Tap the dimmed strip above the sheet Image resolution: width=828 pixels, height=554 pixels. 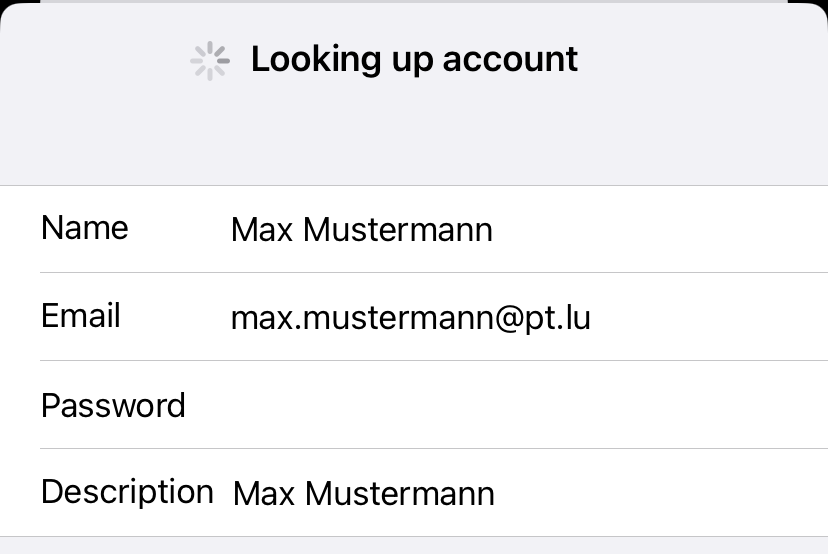click(414, 2)
